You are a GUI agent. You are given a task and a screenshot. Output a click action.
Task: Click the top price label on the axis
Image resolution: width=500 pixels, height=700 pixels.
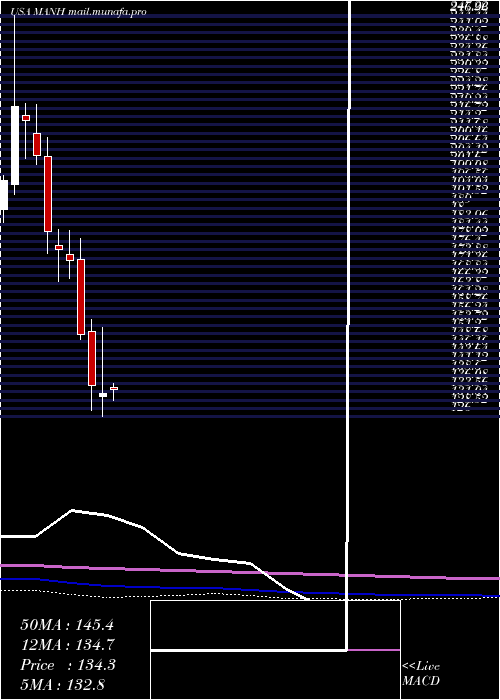[469, 7]
